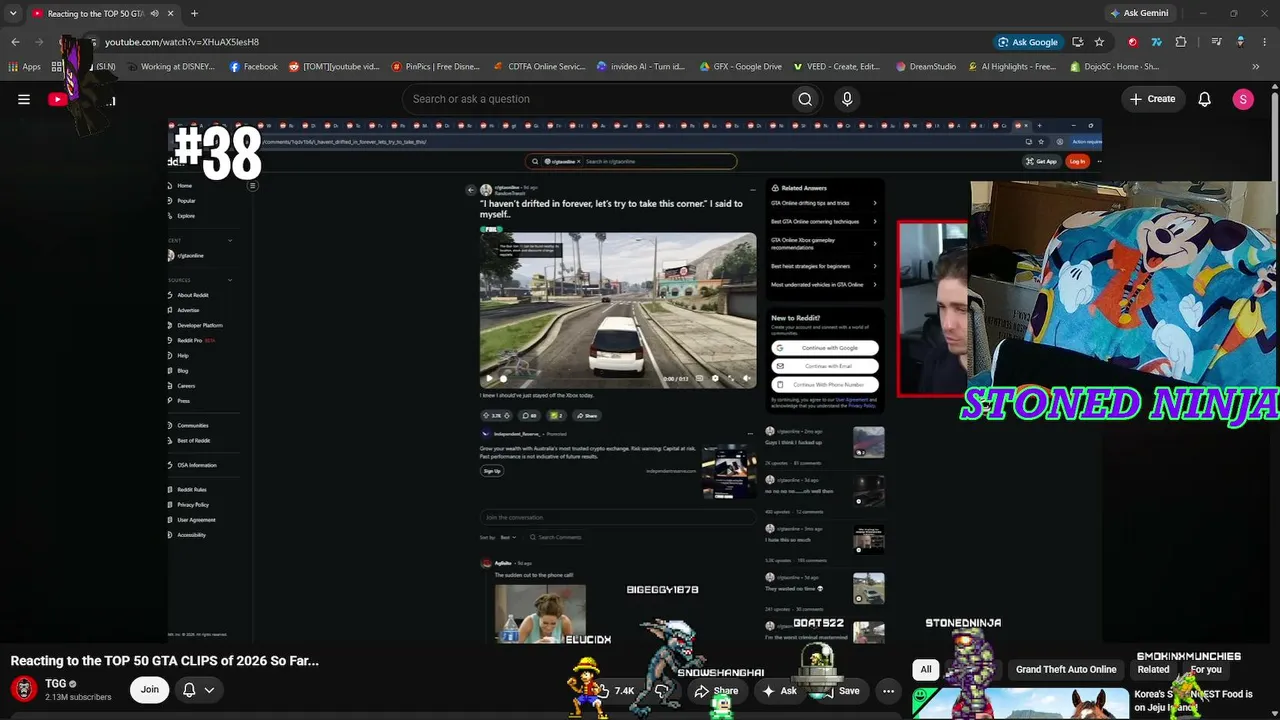The width and height of the screenshot is (1280, 720).
Task: Open the notification bell dropdown beside Join
Action: [198, 690]
